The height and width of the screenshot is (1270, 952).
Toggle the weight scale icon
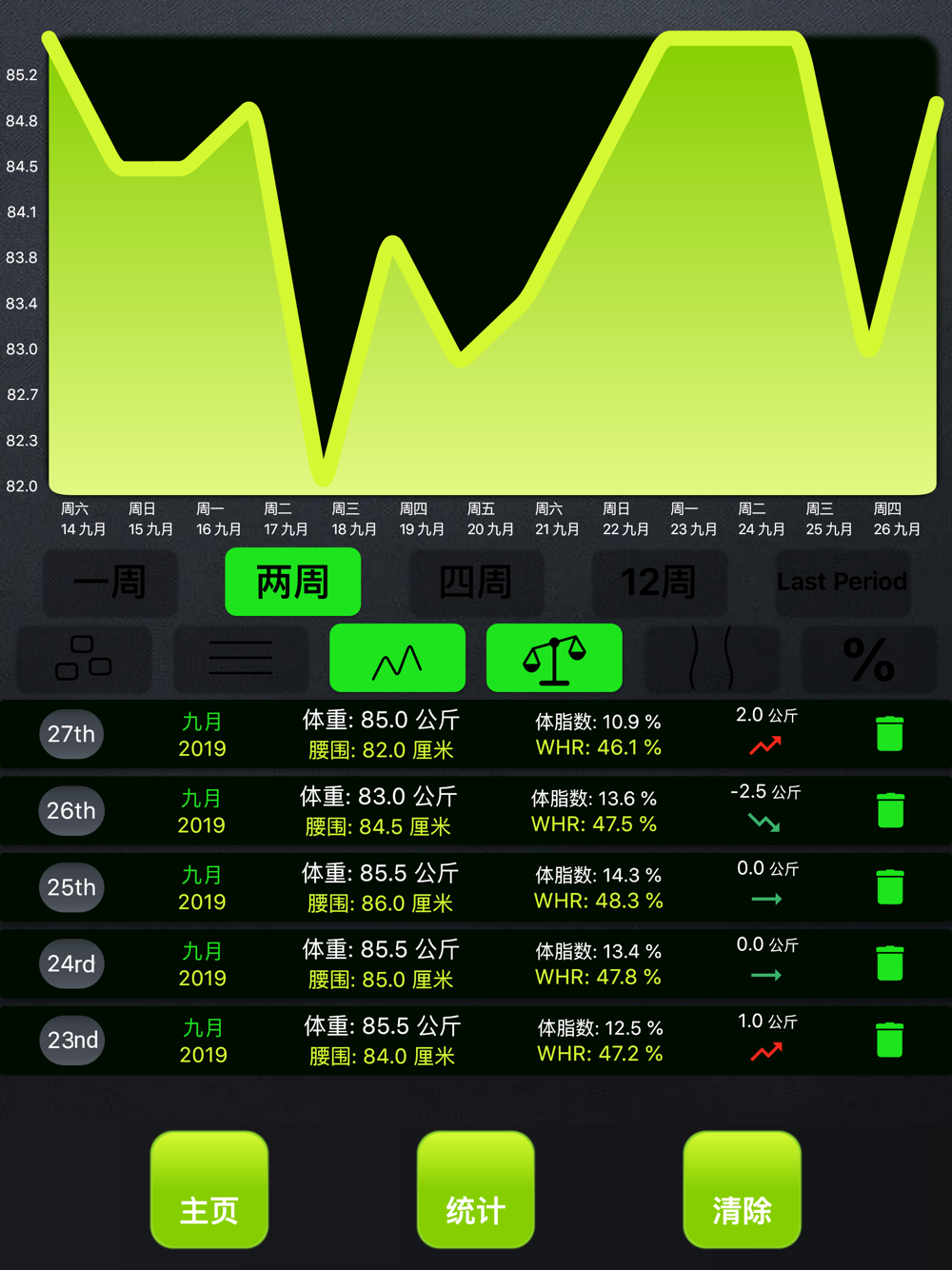click(x=554, y=658)
